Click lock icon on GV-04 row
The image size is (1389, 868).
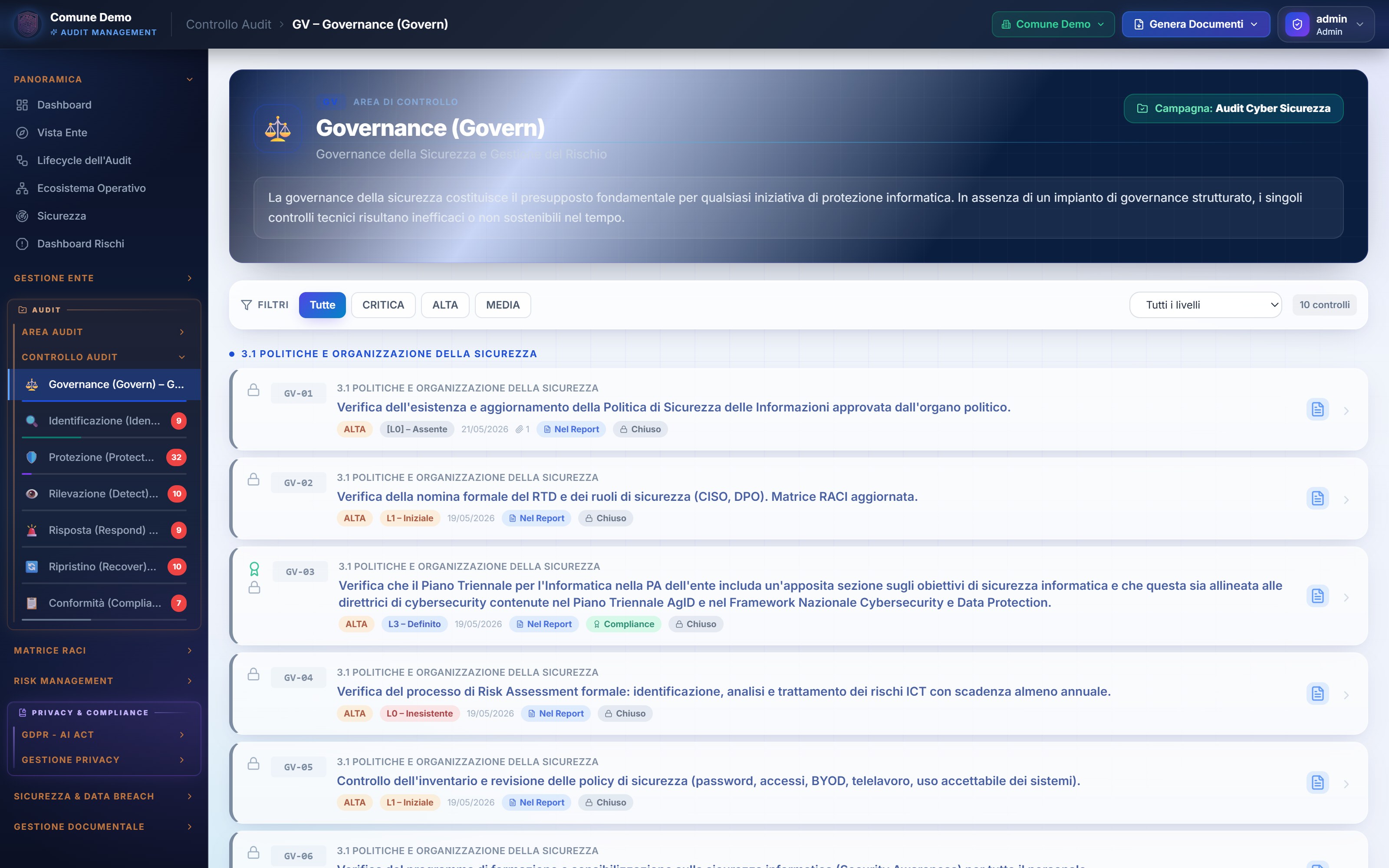tap(253, 674)
